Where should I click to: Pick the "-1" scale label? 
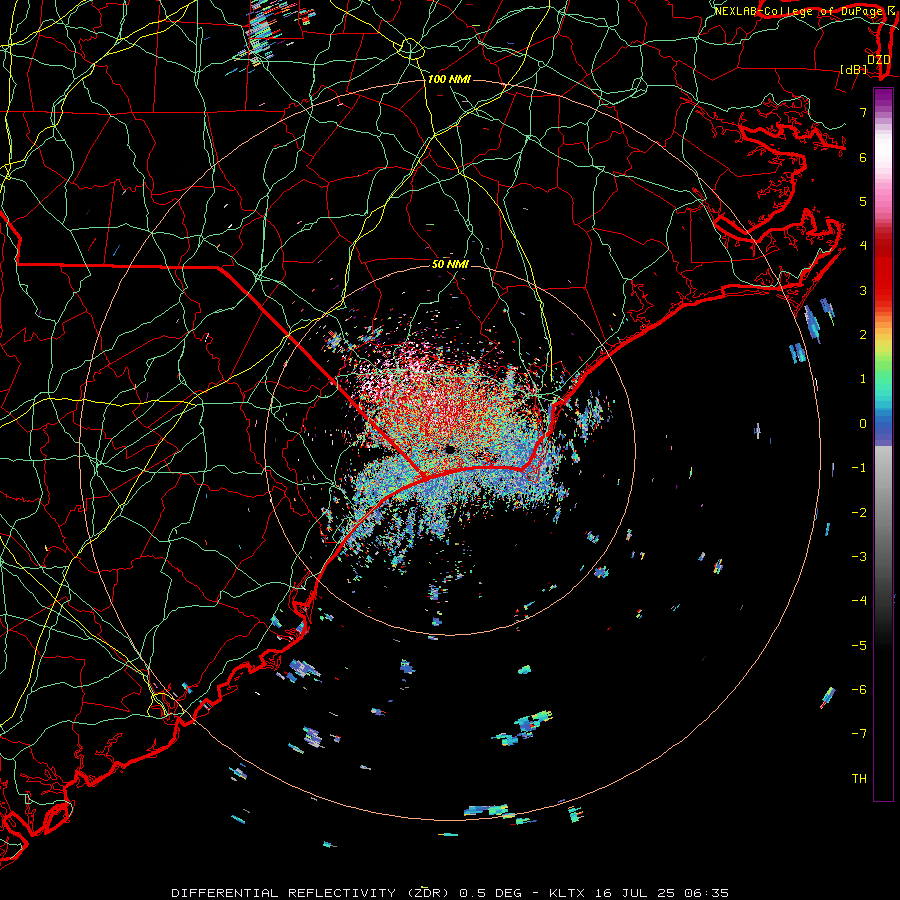859,468
